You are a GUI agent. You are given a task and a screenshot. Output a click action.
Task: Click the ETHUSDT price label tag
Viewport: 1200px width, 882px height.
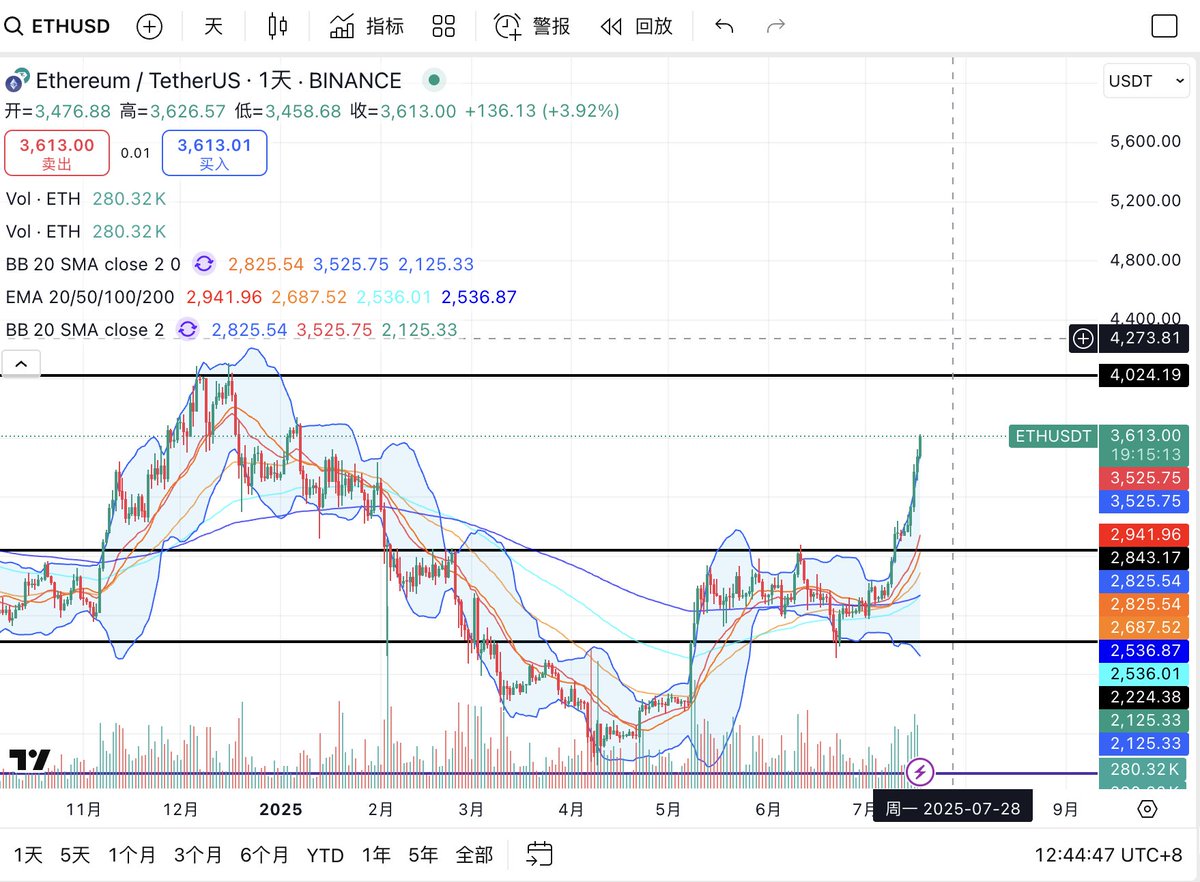[1052, 435]
